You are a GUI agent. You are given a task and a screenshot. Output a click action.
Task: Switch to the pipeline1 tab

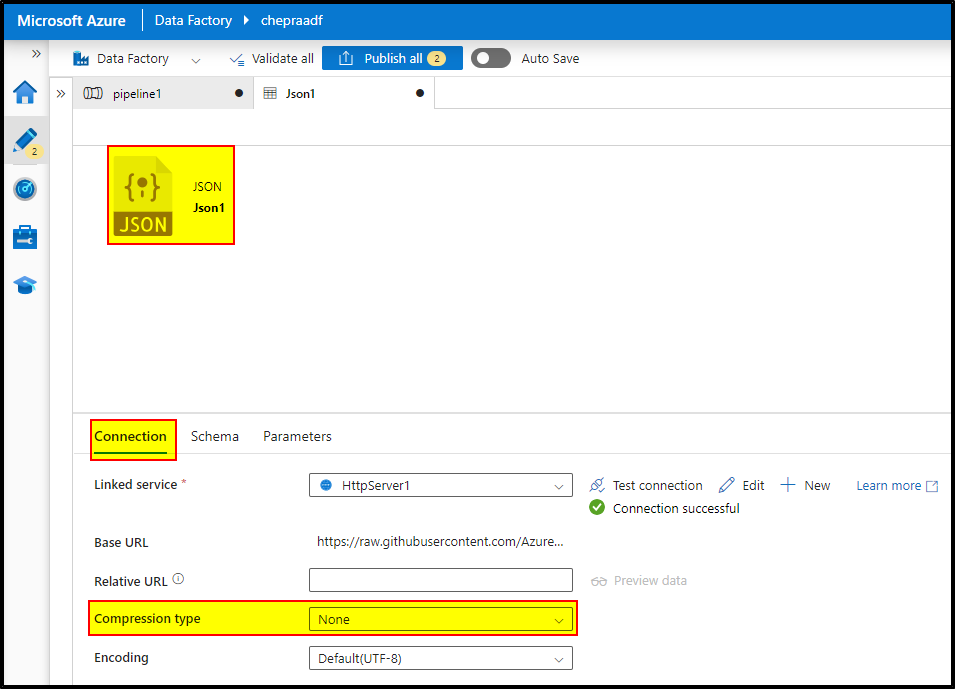pos(163,93)
